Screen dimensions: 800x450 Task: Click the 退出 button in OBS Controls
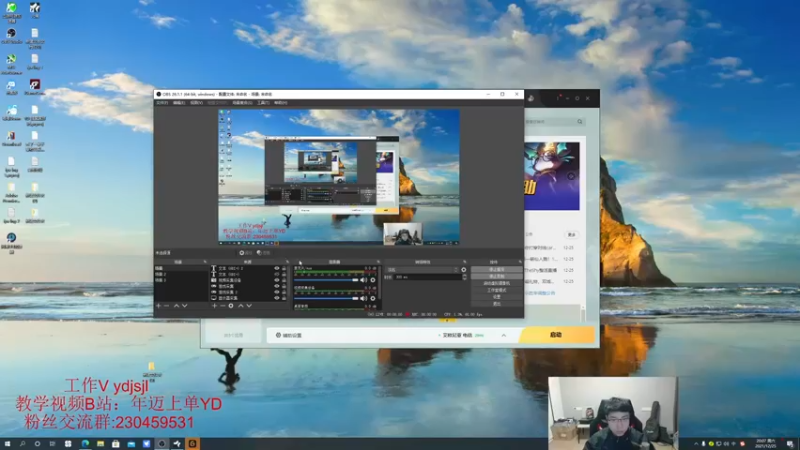click(x=496, y=304)
